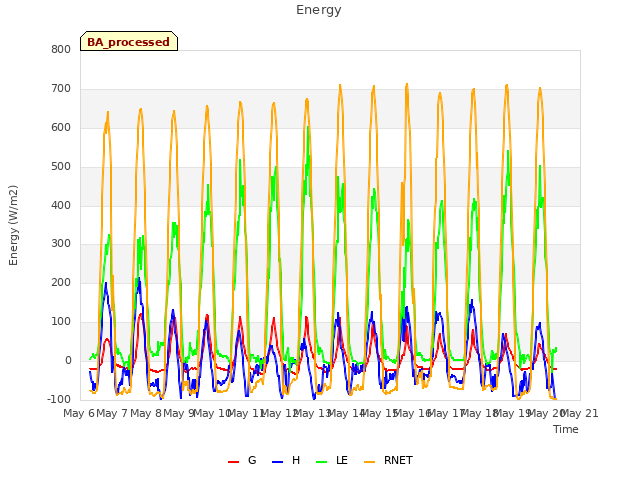Screen dimensions: 640x480
Task: Click the G legend entry
Action: 242,460
